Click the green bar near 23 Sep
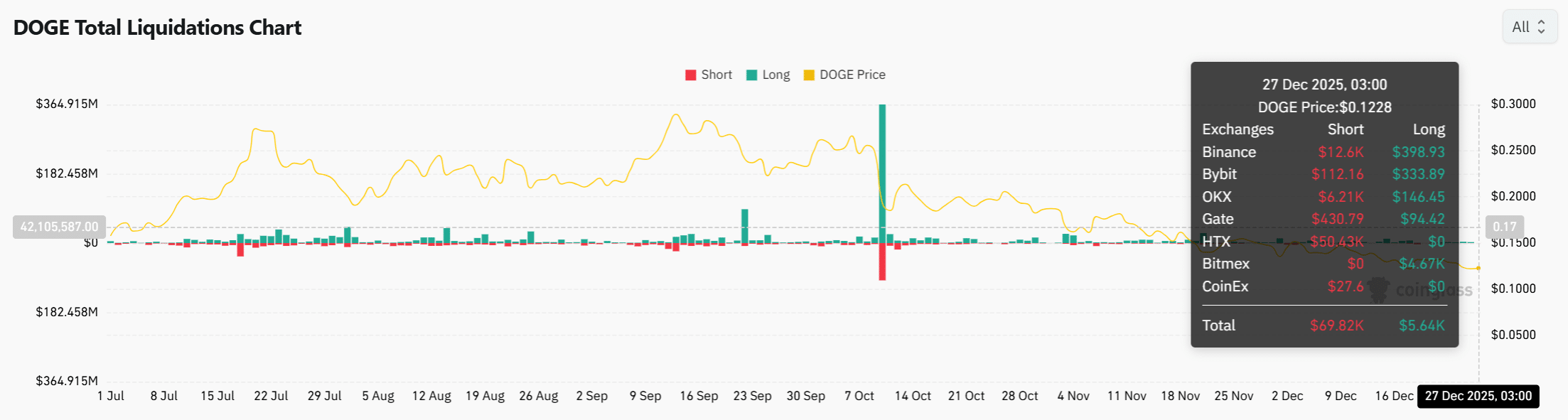This screenshot has height=420, width=1568. point(745,226)
